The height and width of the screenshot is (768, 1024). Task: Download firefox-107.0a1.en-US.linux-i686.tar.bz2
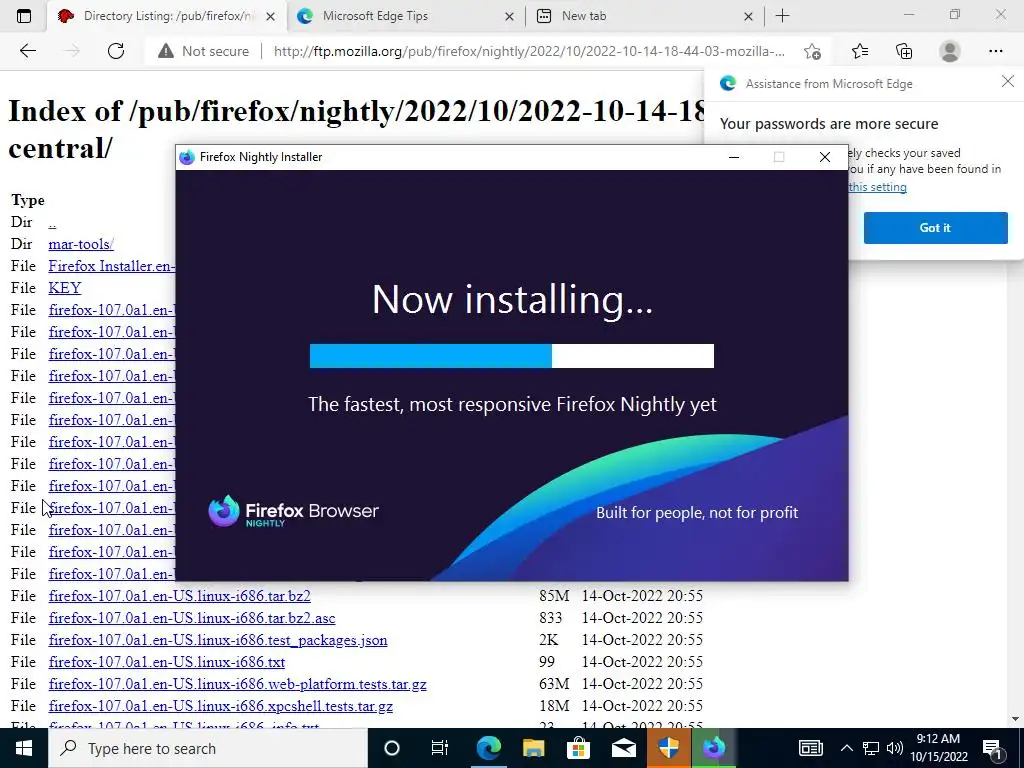point(180,596)
